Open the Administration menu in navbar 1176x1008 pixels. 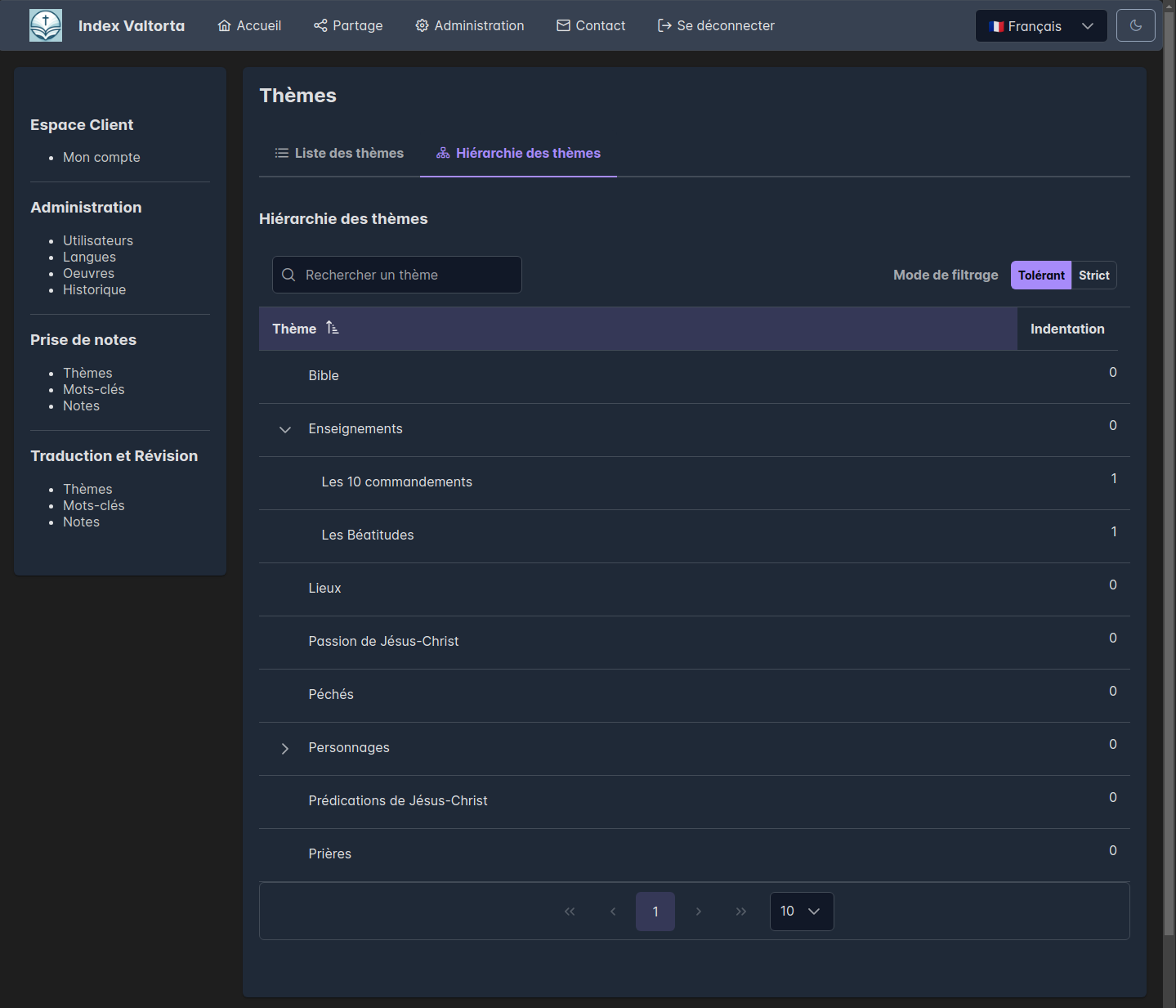(x=470, y=25)
